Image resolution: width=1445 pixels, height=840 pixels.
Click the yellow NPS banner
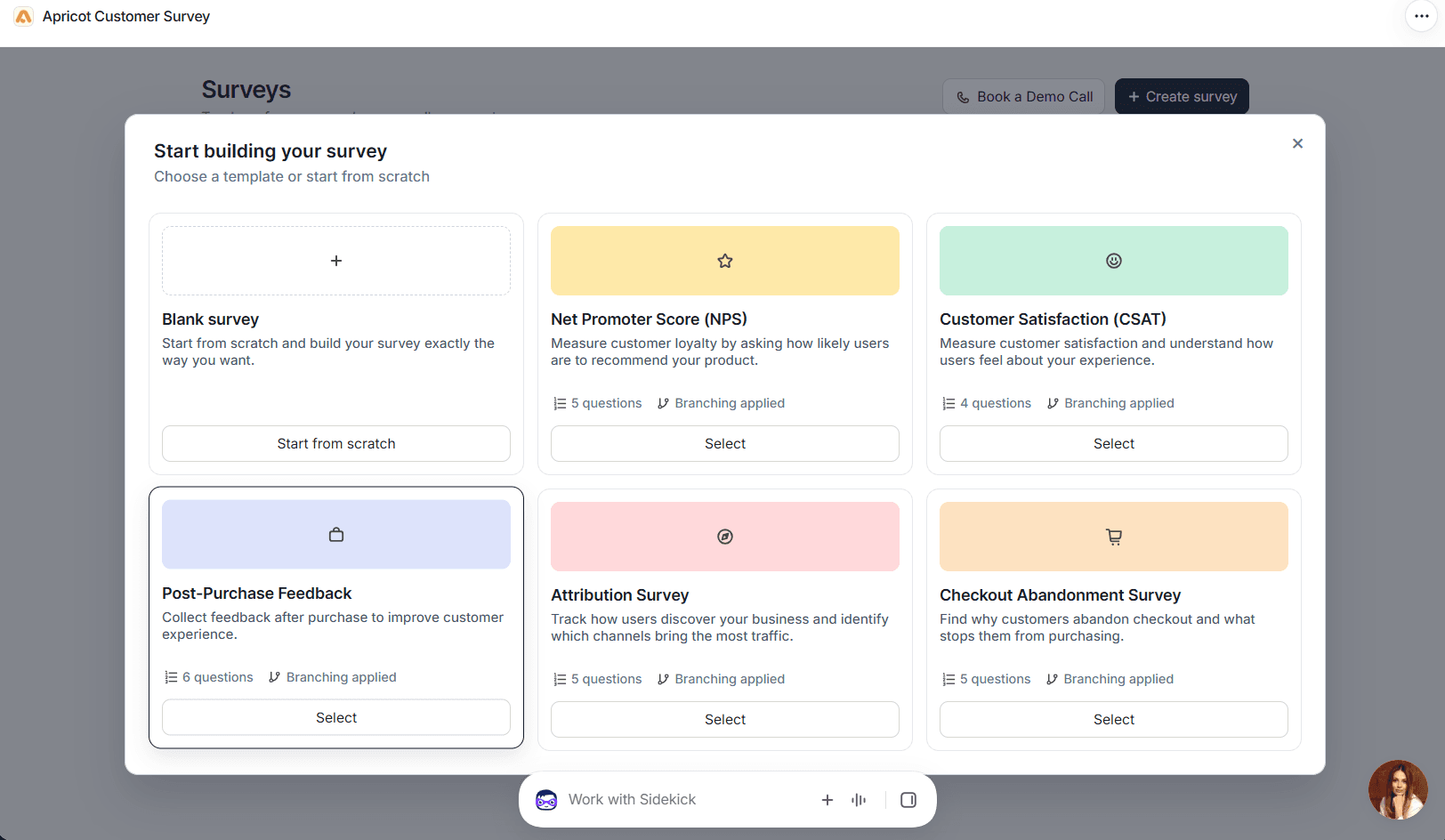tap(725, 261)
